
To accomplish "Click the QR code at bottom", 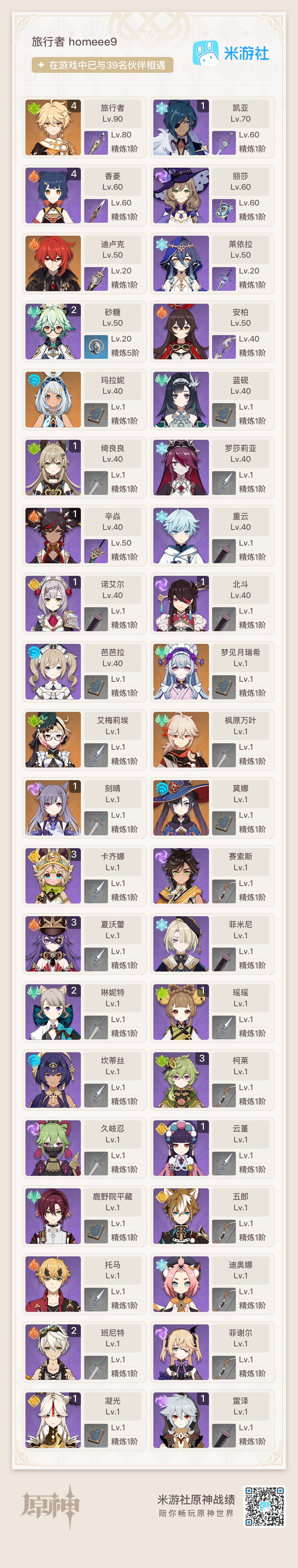I will [264, 1506].
